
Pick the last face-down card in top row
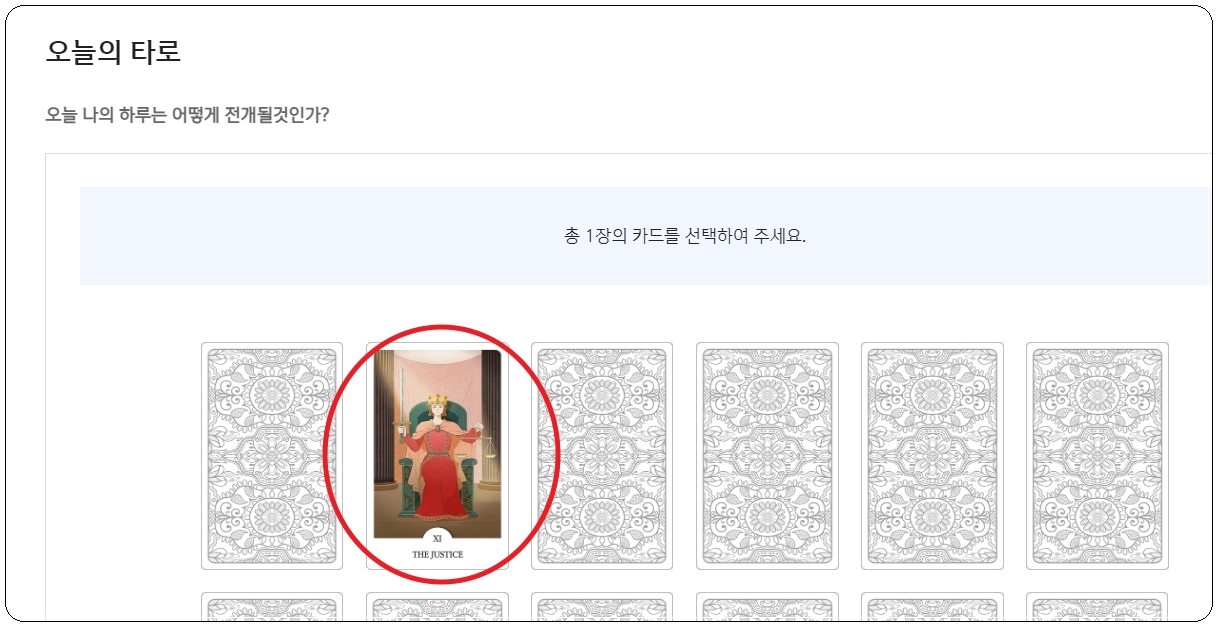point(1097,456)
